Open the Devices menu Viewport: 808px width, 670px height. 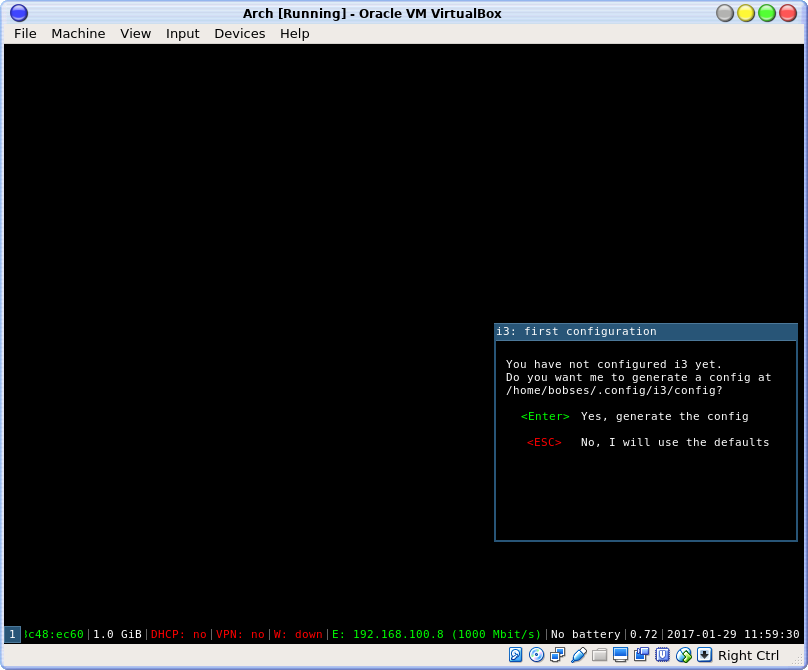(x=240, y=34)
